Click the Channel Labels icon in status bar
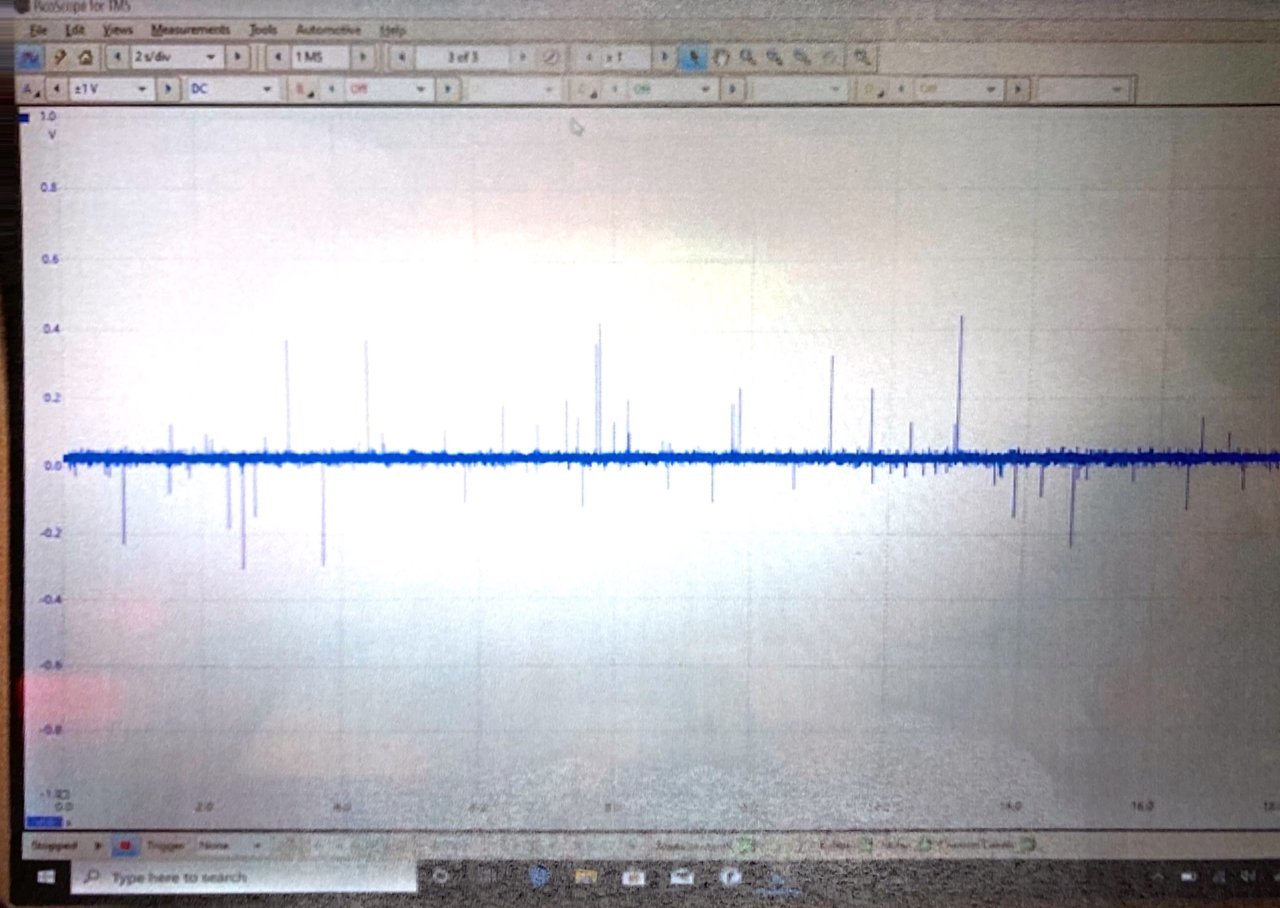This screenshot has width=1280, height=908. coord(1027,846)
